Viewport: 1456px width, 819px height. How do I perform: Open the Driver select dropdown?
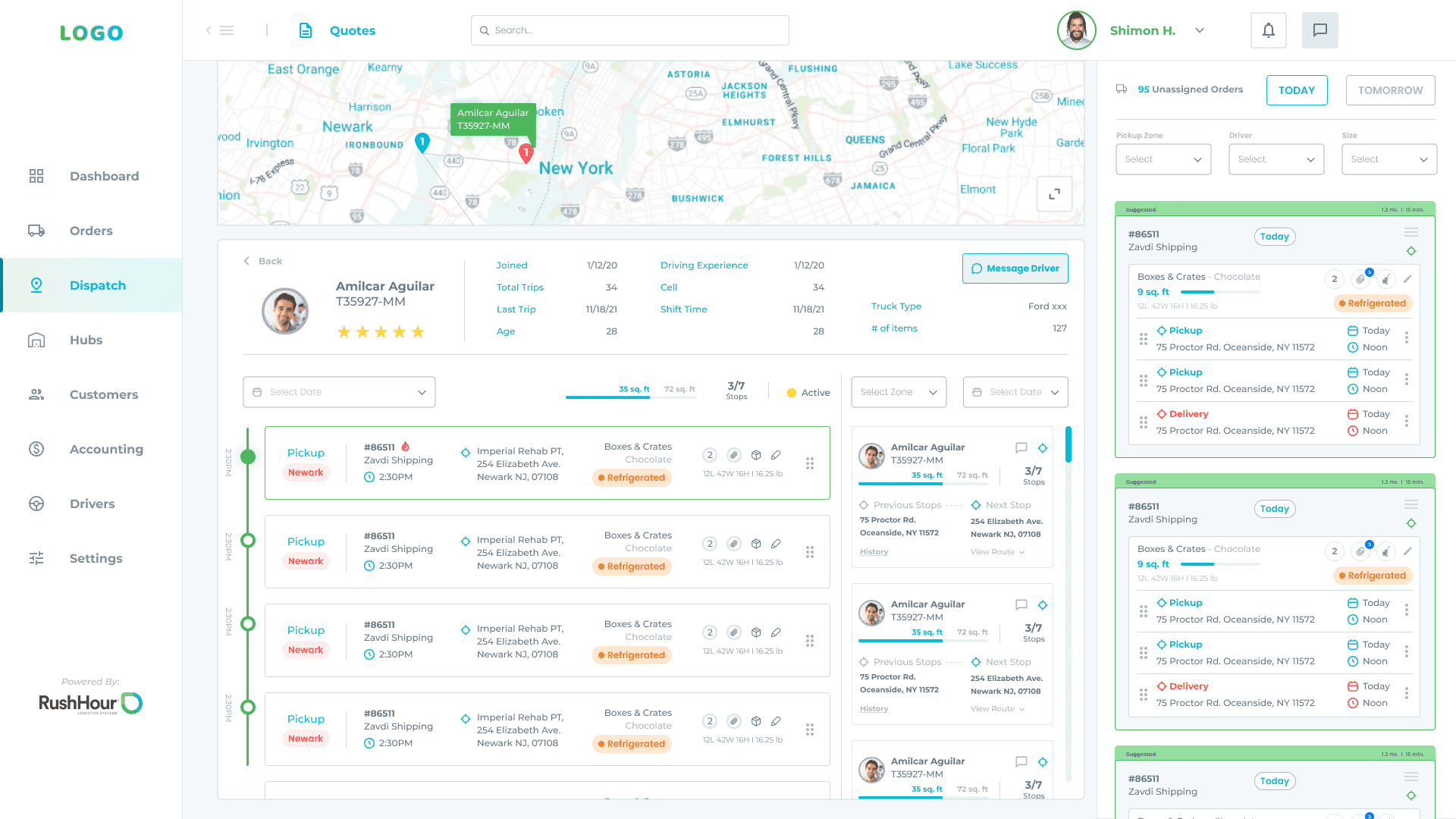[x=1276, y=159]
